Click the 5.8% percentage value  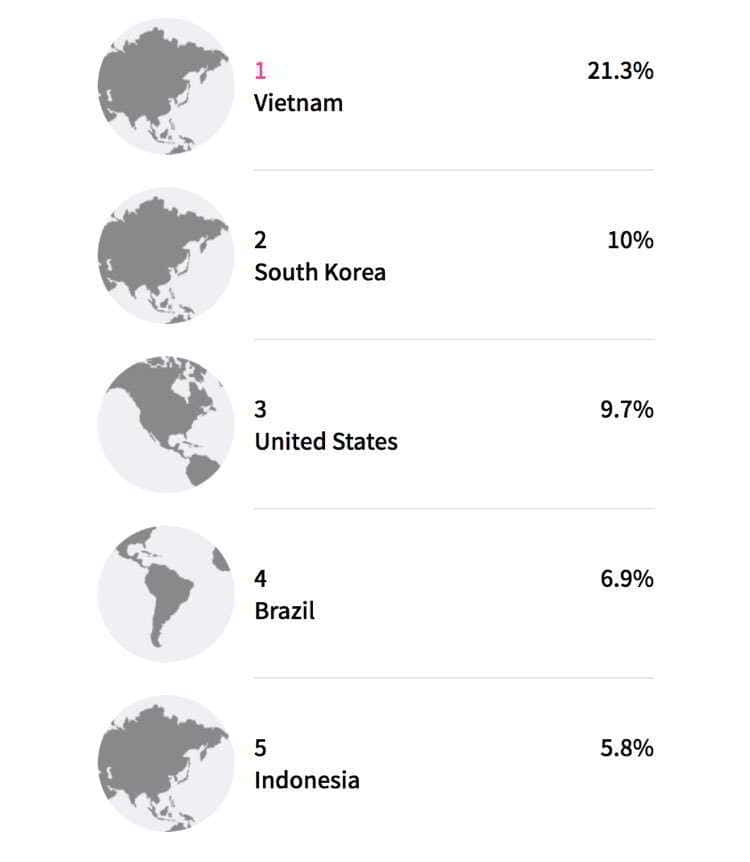pyautogui.click(x=626, y=747)
